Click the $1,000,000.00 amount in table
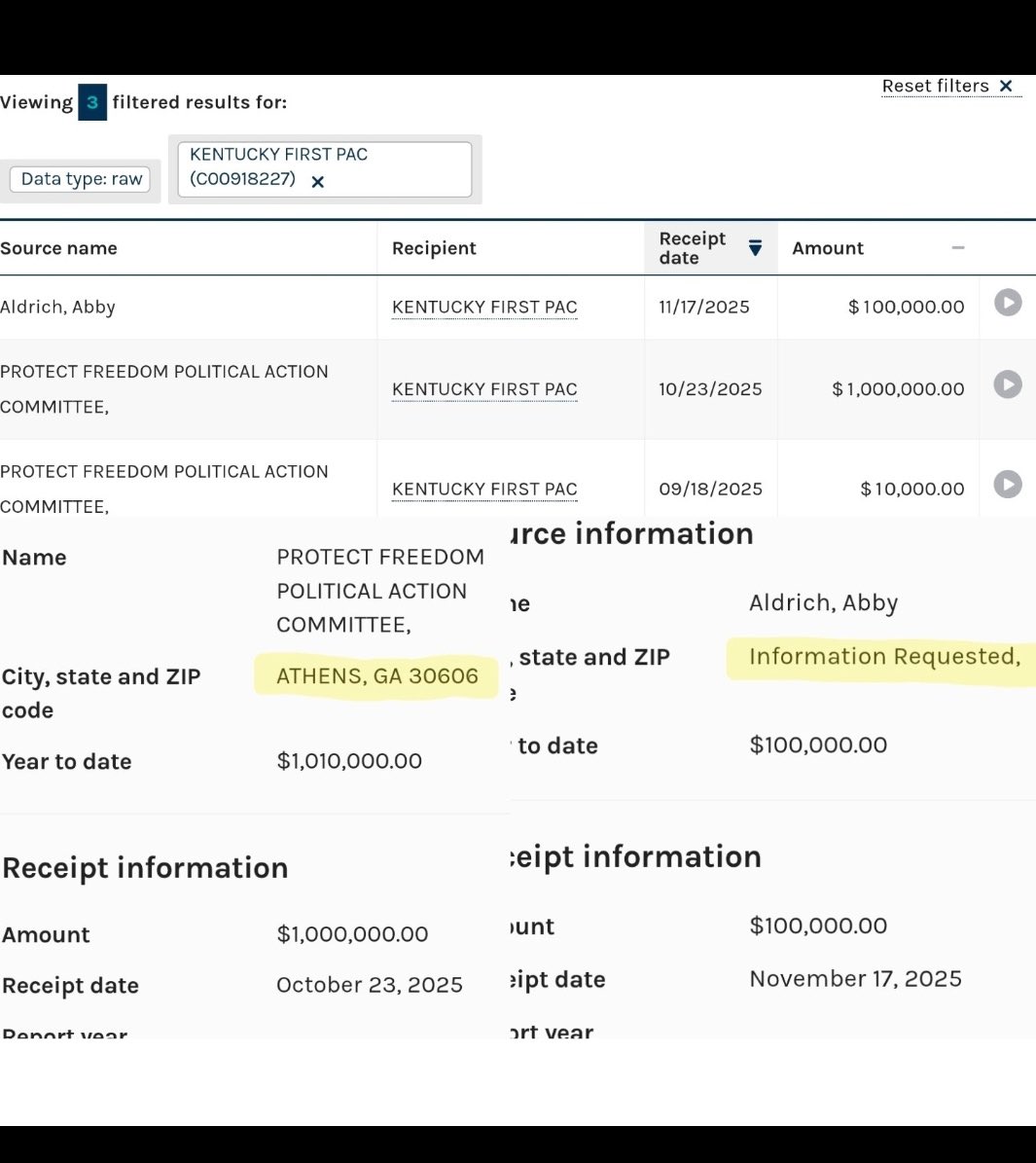 click(897, 389)
